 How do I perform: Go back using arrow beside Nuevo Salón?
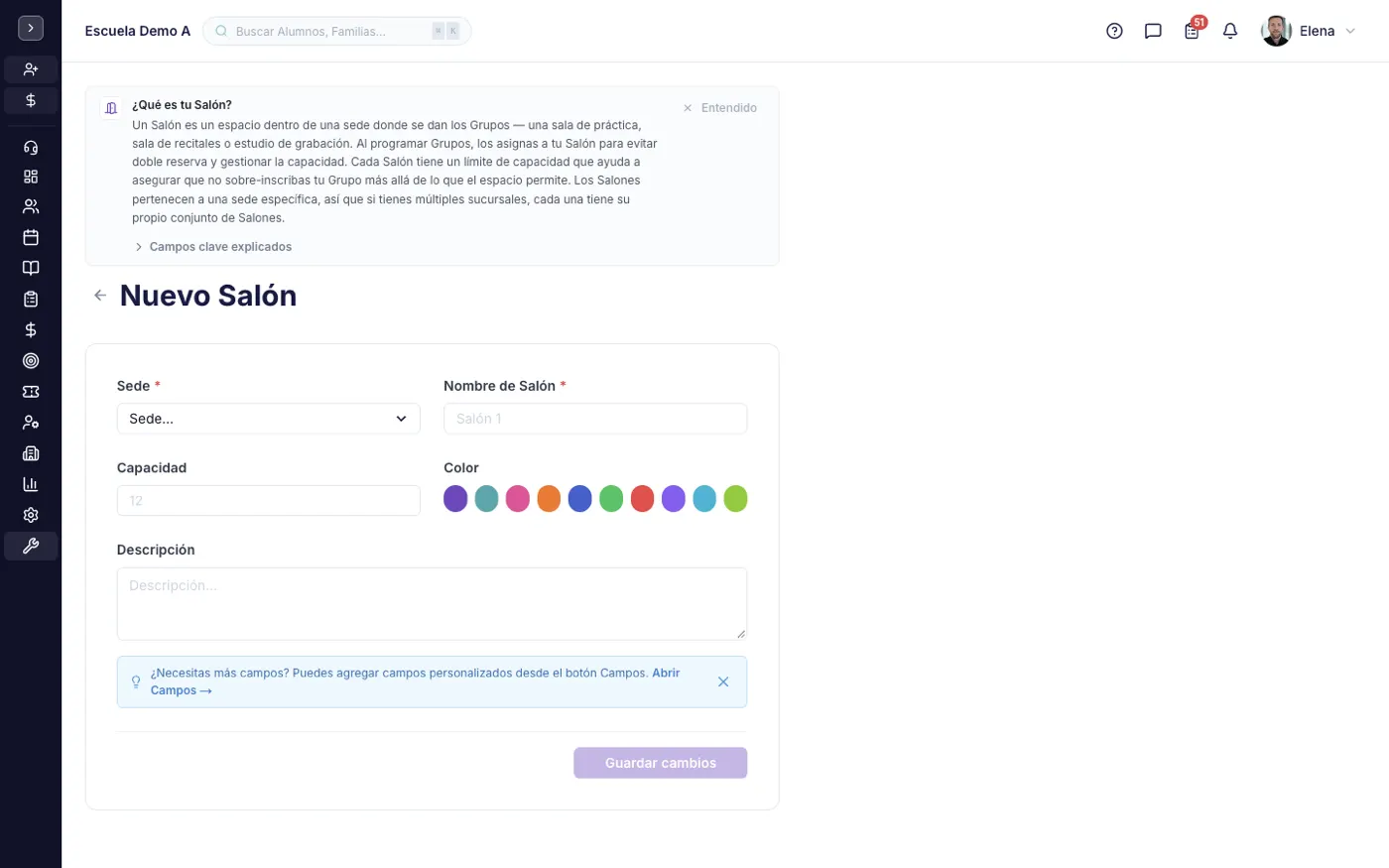[100, 296]
